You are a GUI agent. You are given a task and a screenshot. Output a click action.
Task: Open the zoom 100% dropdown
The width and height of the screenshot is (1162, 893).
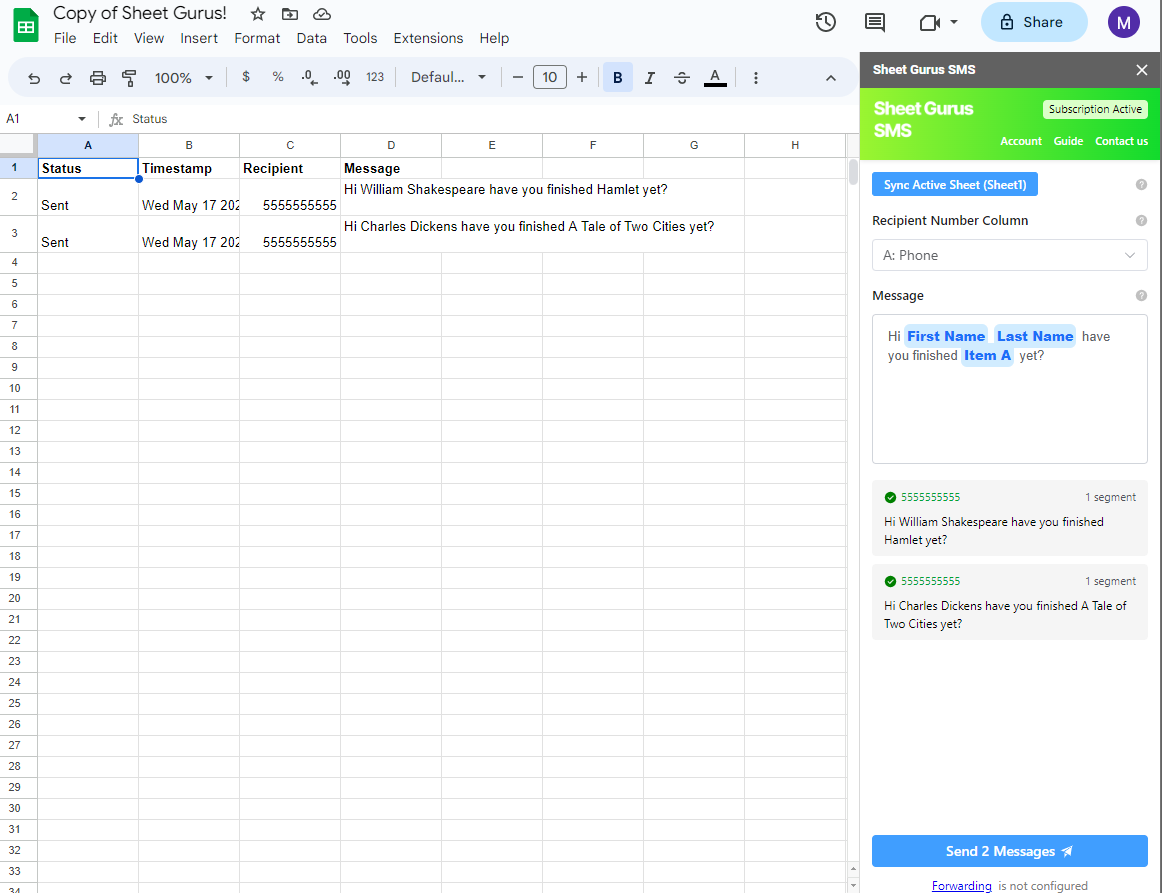(183, 78)
